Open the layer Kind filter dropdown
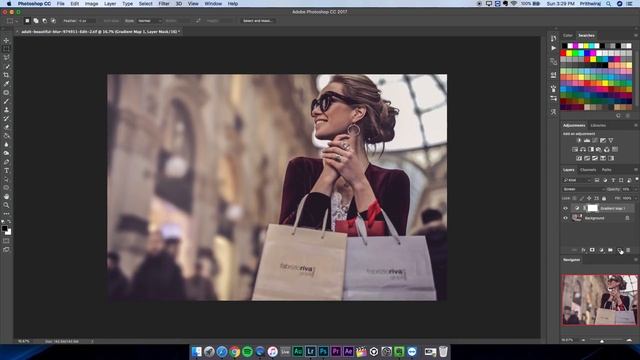640x360 pixels. point(577,180)
